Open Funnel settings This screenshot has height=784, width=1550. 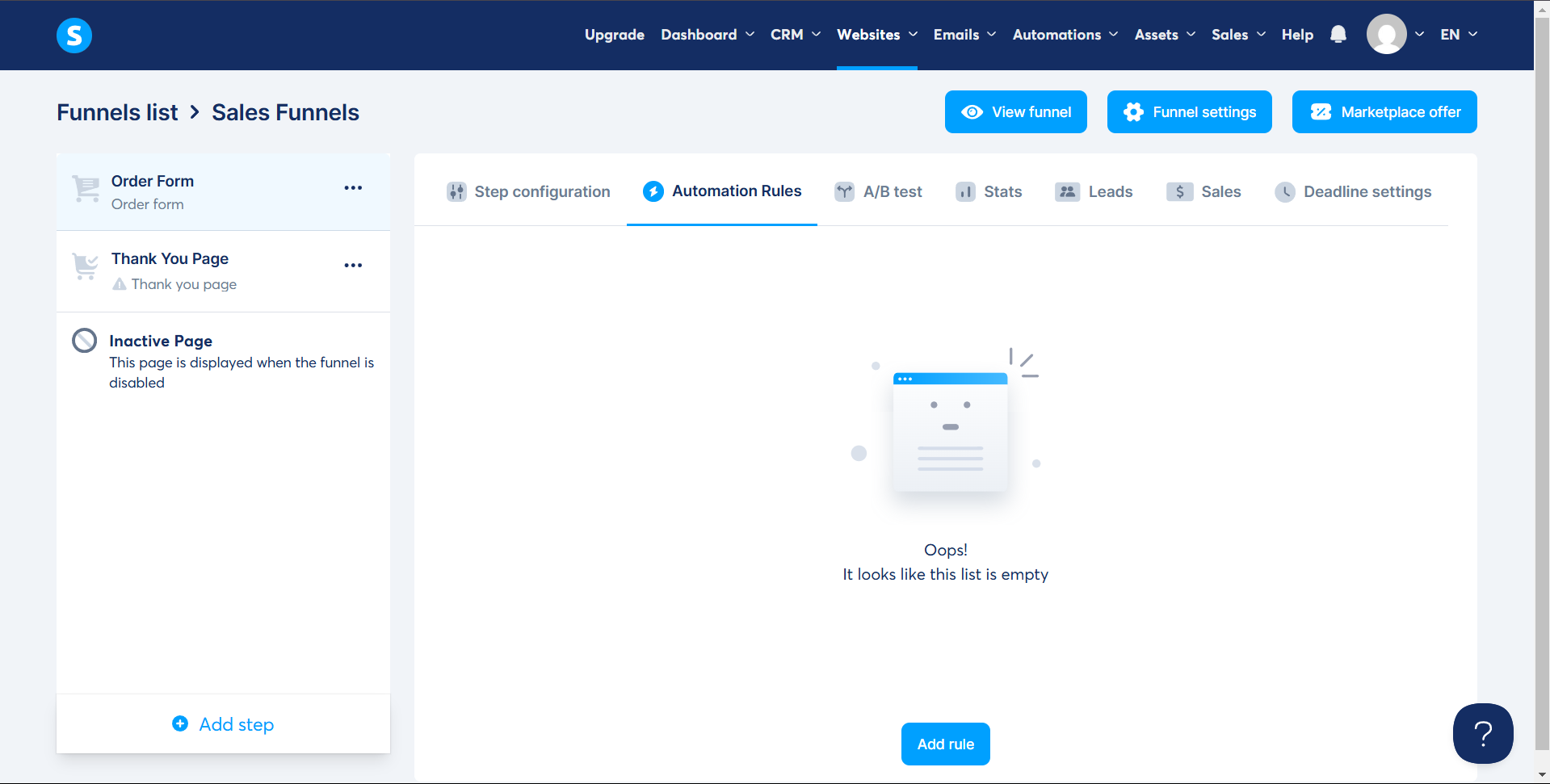point(1189,112)
